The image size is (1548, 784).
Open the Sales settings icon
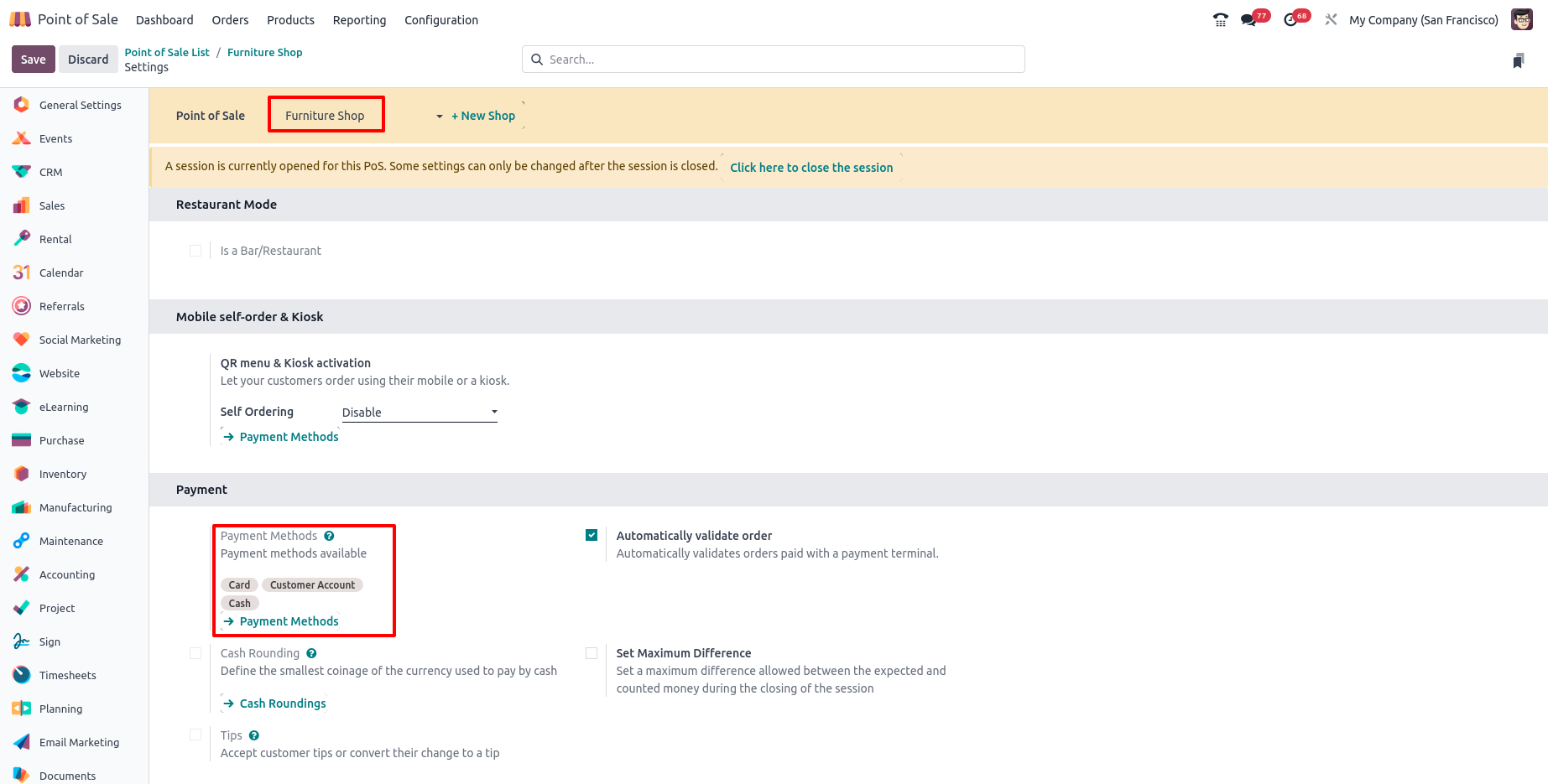pos(22,205)
